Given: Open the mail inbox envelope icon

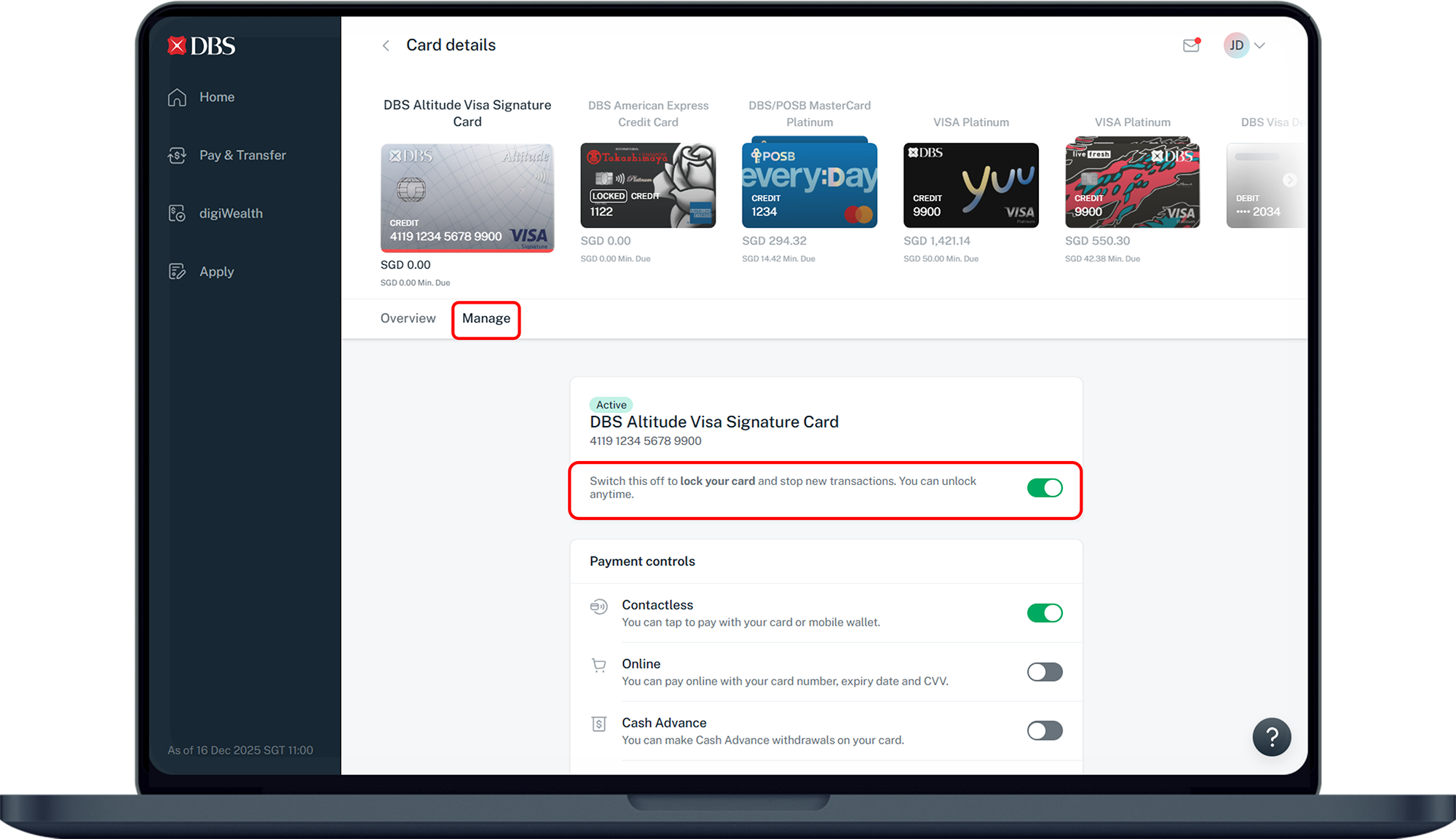Looking at the screenshot, I should coord(1191,45).
